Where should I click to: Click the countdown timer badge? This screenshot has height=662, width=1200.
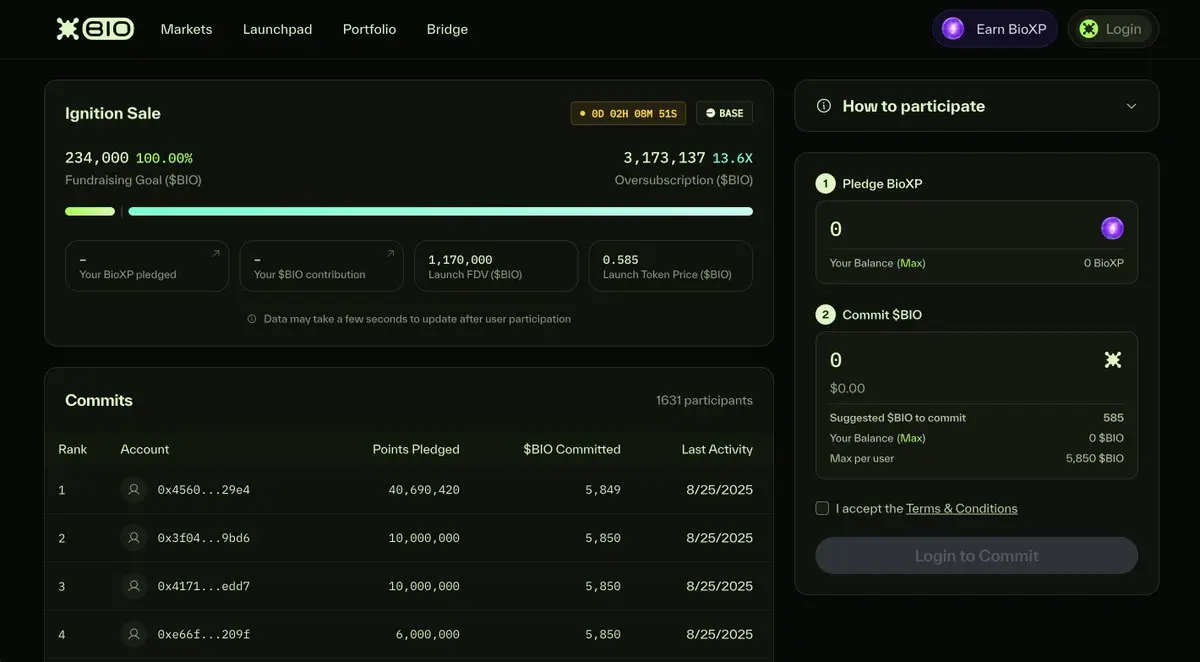(x=628, y=113)
